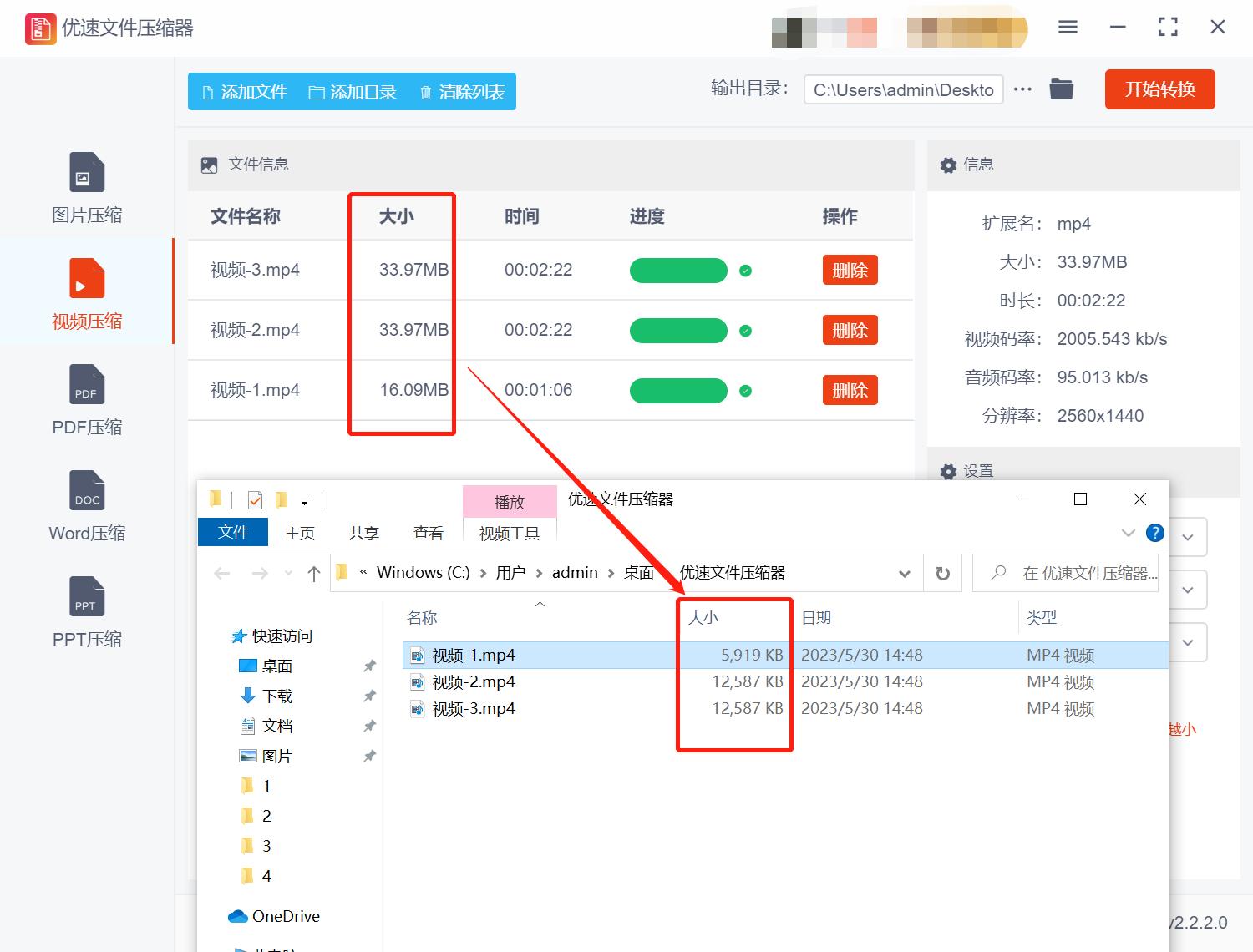Unpin 下载 from Quick access
This screenshot has height=952, width=1253.
pos(369,696)
